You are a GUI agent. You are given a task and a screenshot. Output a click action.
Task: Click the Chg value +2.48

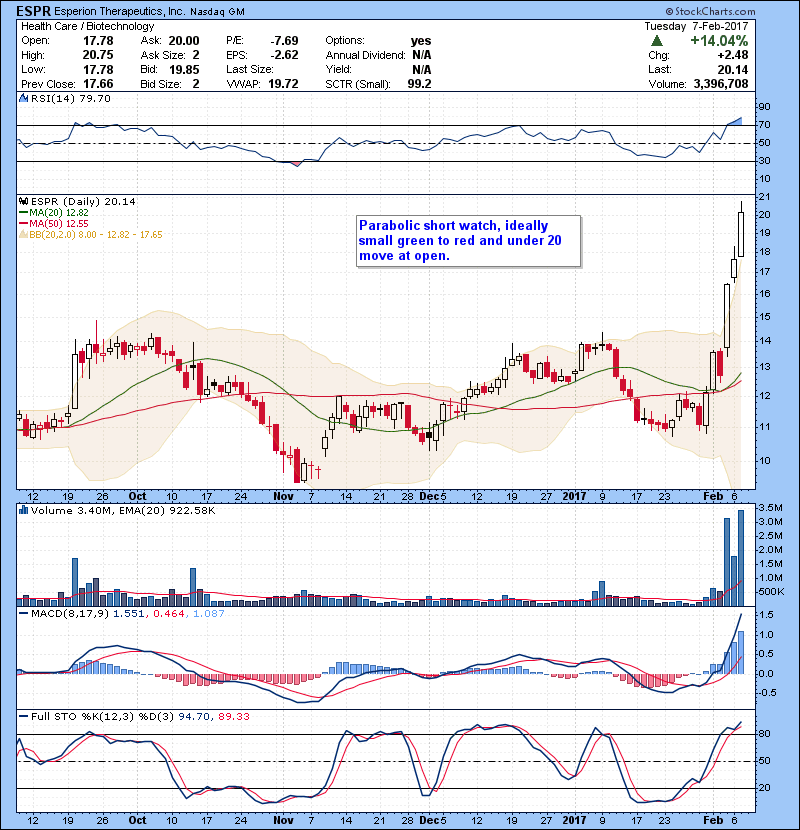click(x=733, y=55)
